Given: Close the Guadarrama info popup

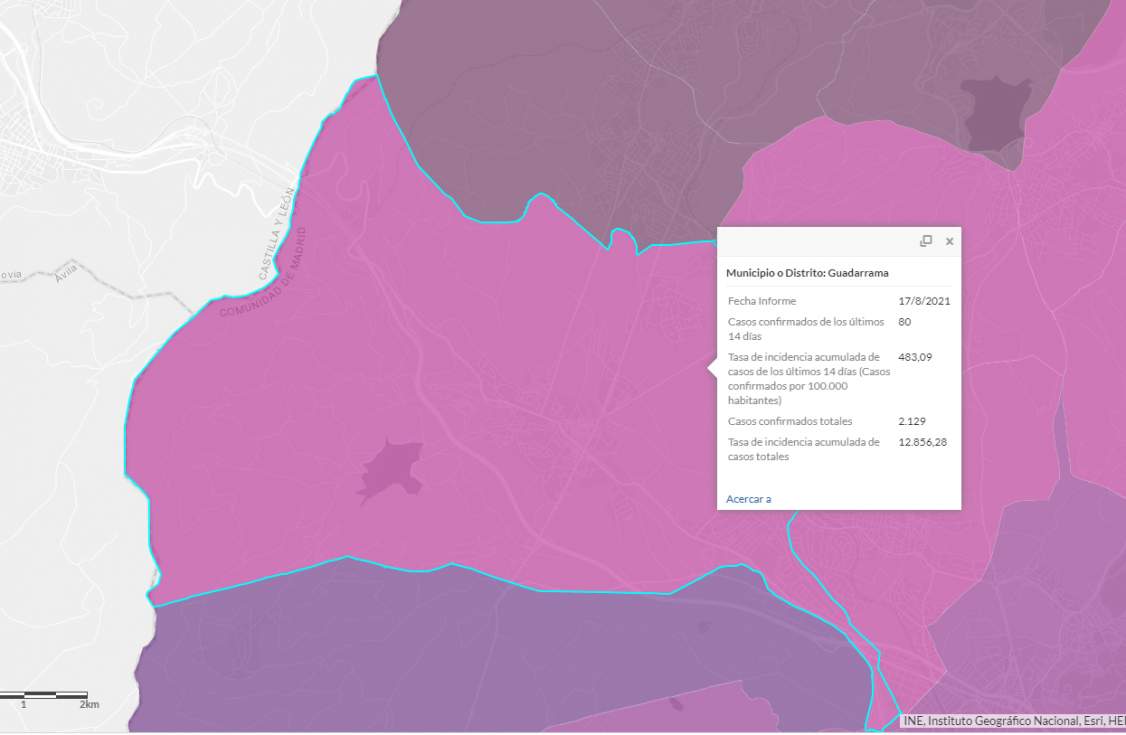Looking at the screenshot, I should [949, 241].
